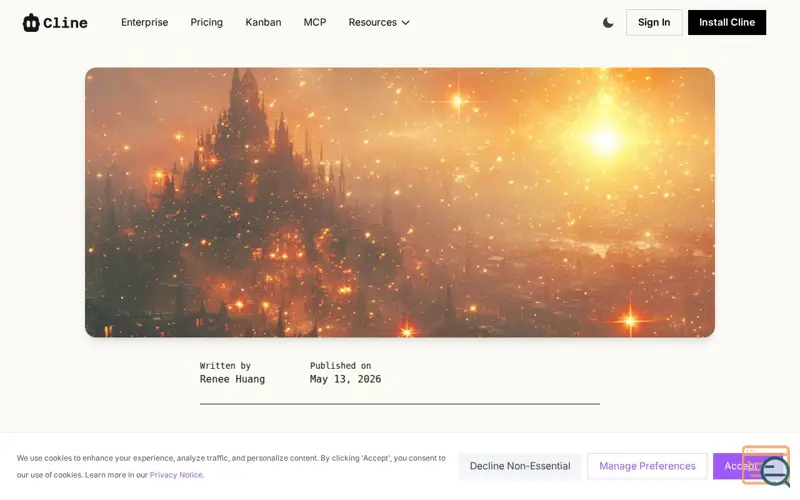The height and width of the screenshot is (500, 800).
Task: Toggle dark mode with the moon icon
Action: click(x=608, y=22)
